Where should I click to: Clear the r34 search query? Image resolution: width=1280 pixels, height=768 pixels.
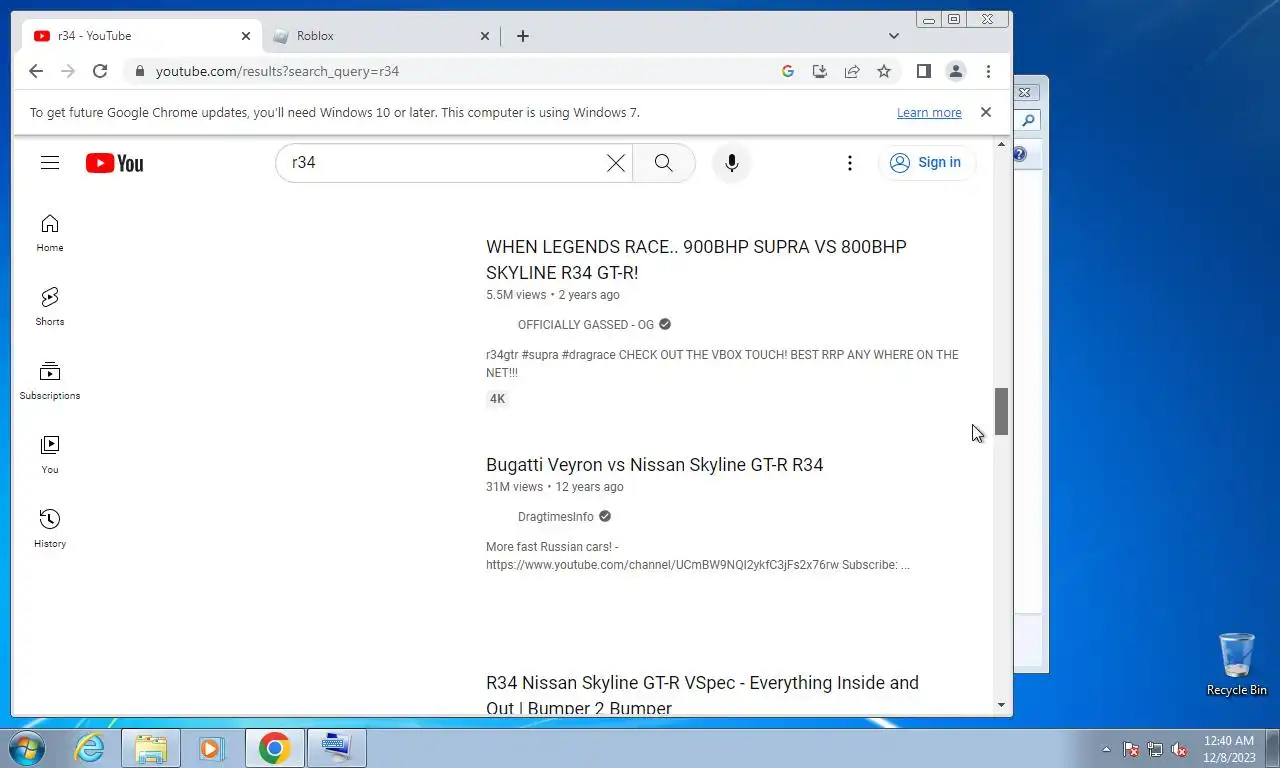616,163
